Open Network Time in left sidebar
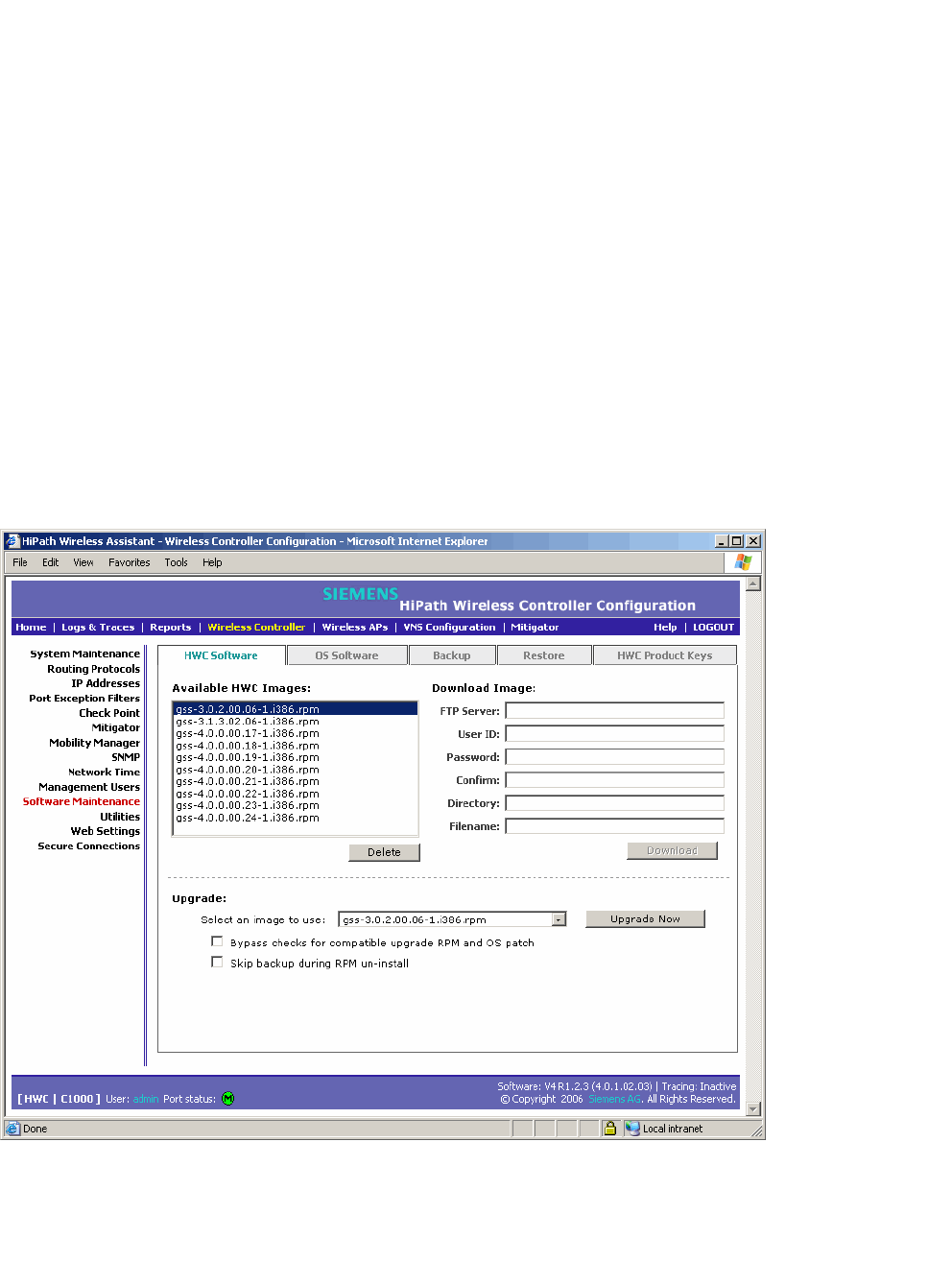This screenshot has width=952, height=1261. click(x=104, y=772)
